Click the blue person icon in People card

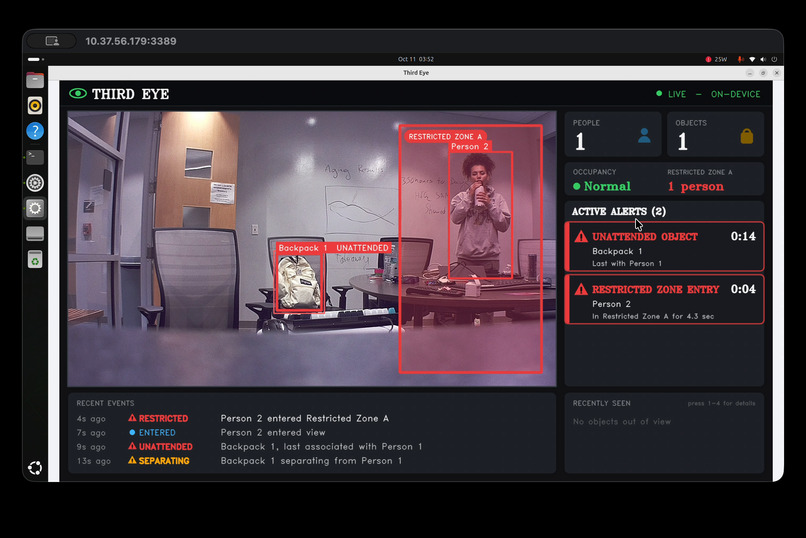point(644,136)
